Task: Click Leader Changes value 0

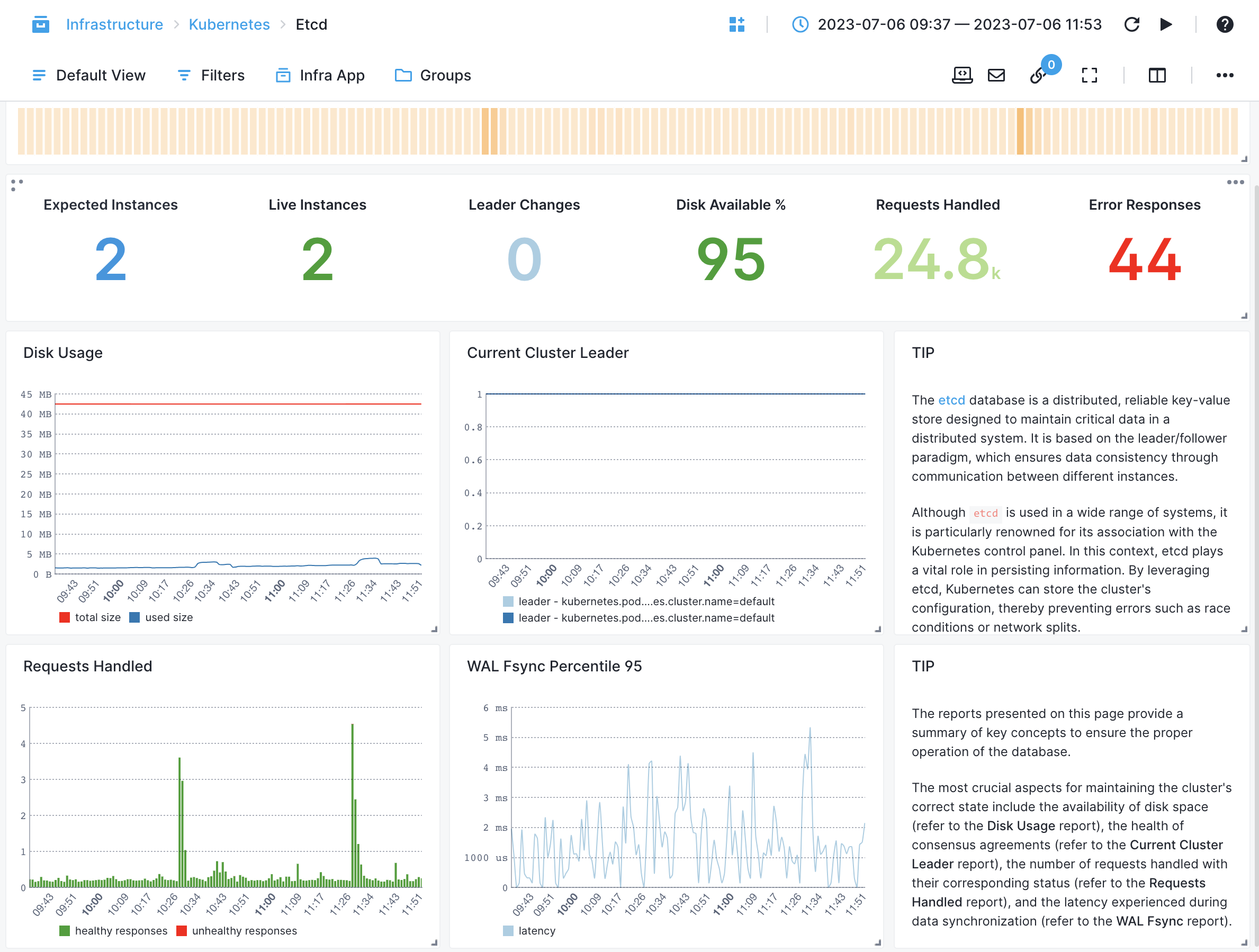Action: (524, 259)
